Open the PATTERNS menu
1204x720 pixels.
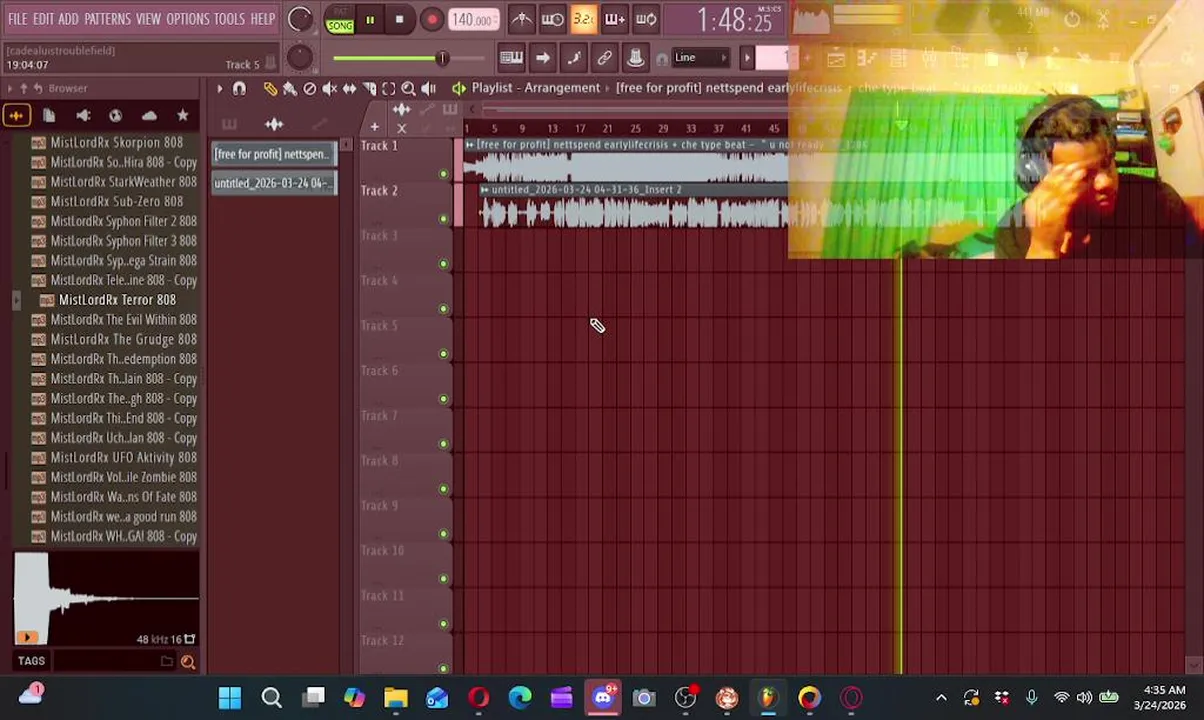107,19
